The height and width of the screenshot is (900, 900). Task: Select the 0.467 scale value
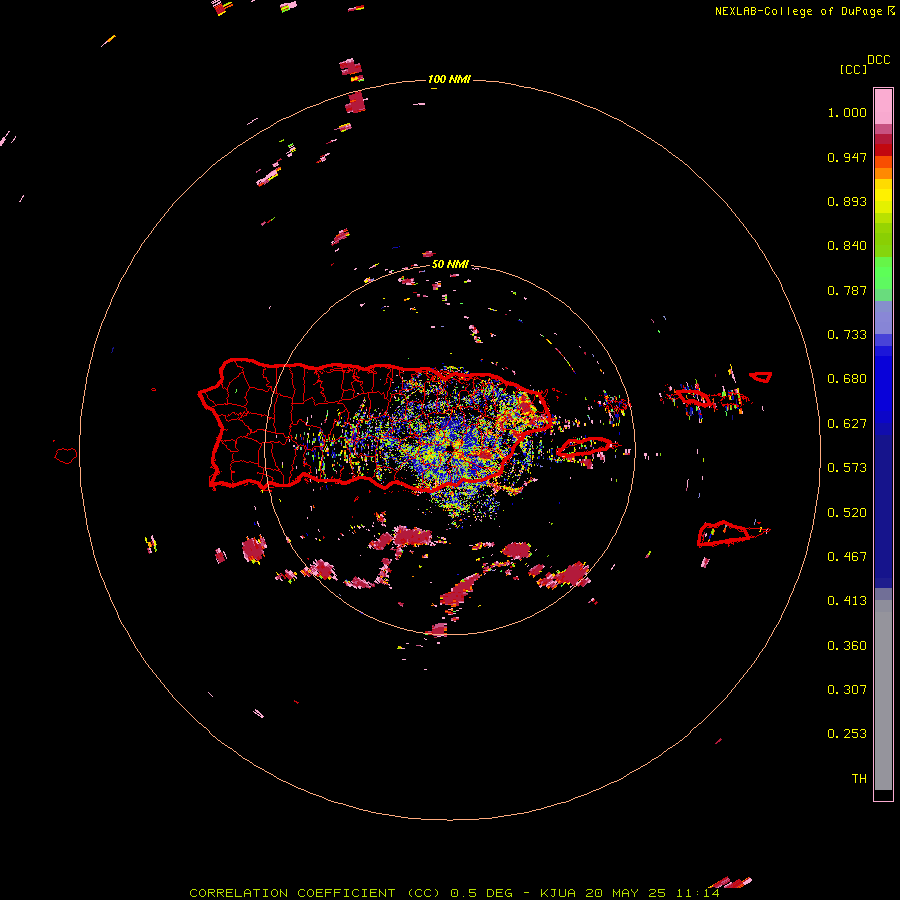pyautogui.click(x=847, y=557)
